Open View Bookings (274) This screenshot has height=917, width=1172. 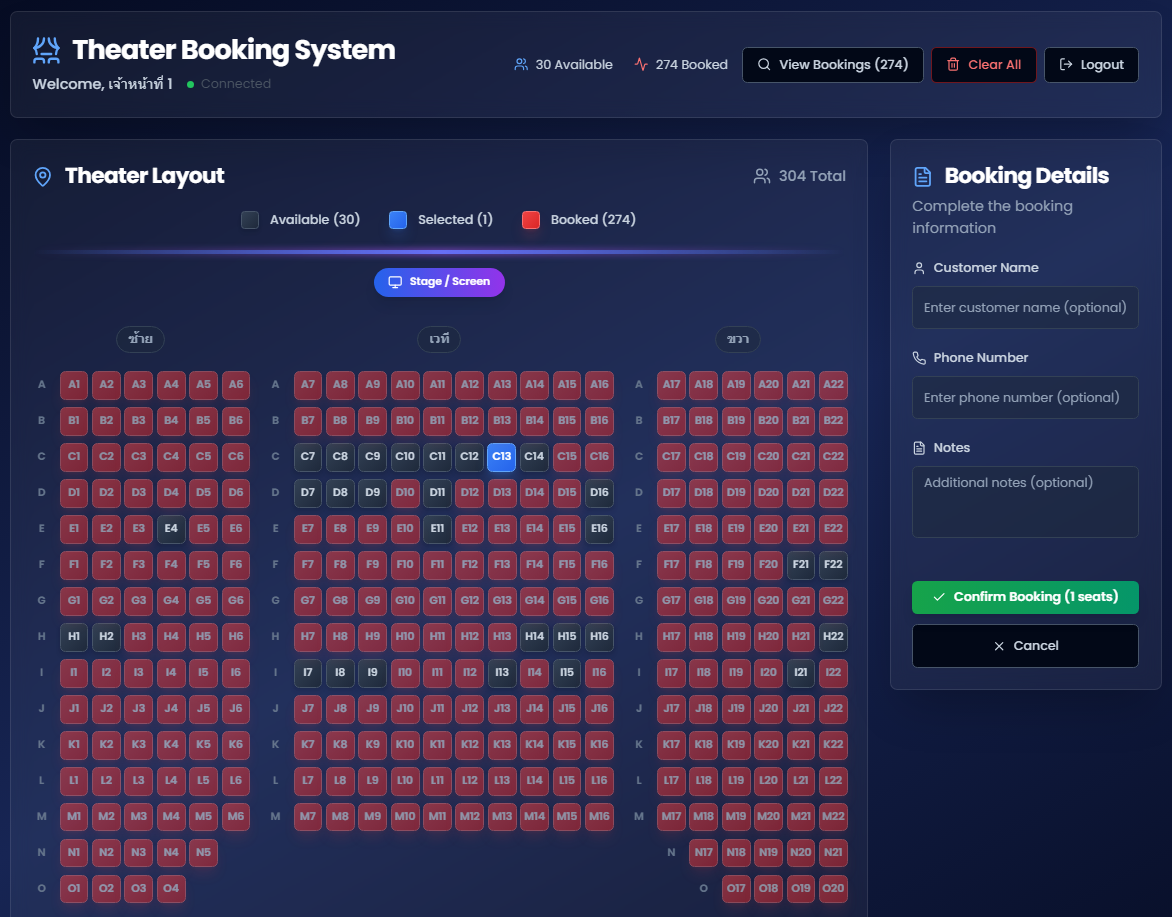pos(833,64)
